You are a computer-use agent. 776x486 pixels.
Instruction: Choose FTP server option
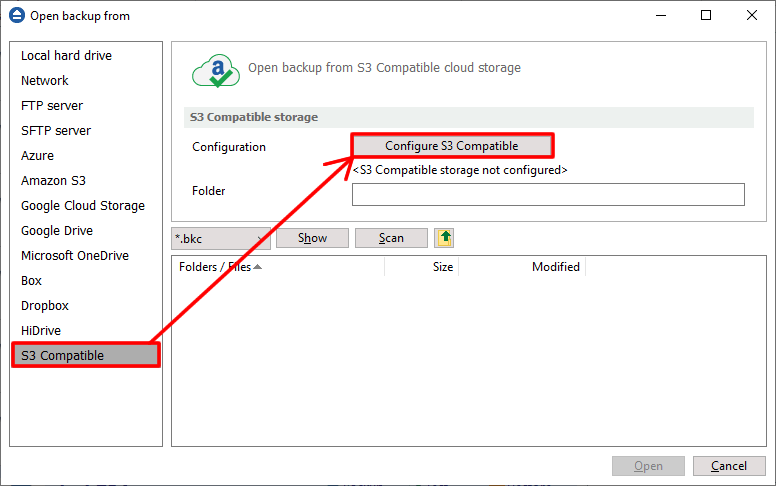[52, 106]
